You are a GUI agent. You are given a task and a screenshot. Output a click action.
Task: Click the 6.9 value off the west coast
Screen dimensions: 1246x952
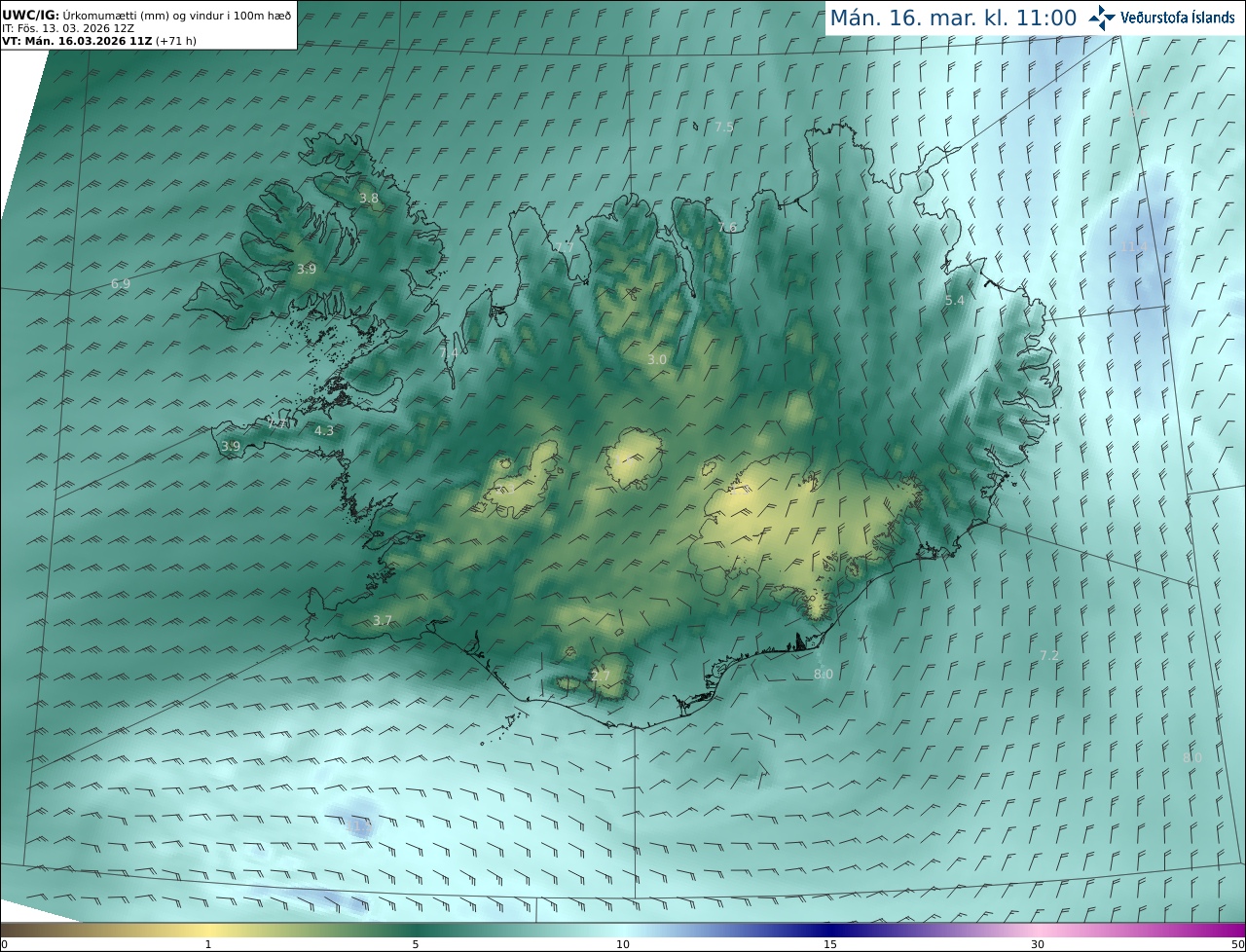point(121,284)
